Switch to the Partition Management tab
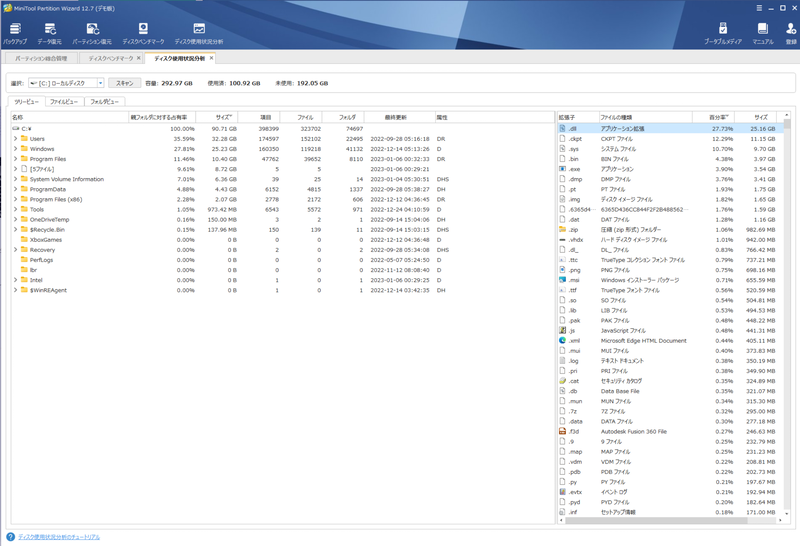Viewport: 800px width, 546px height. tap(41, 58)
